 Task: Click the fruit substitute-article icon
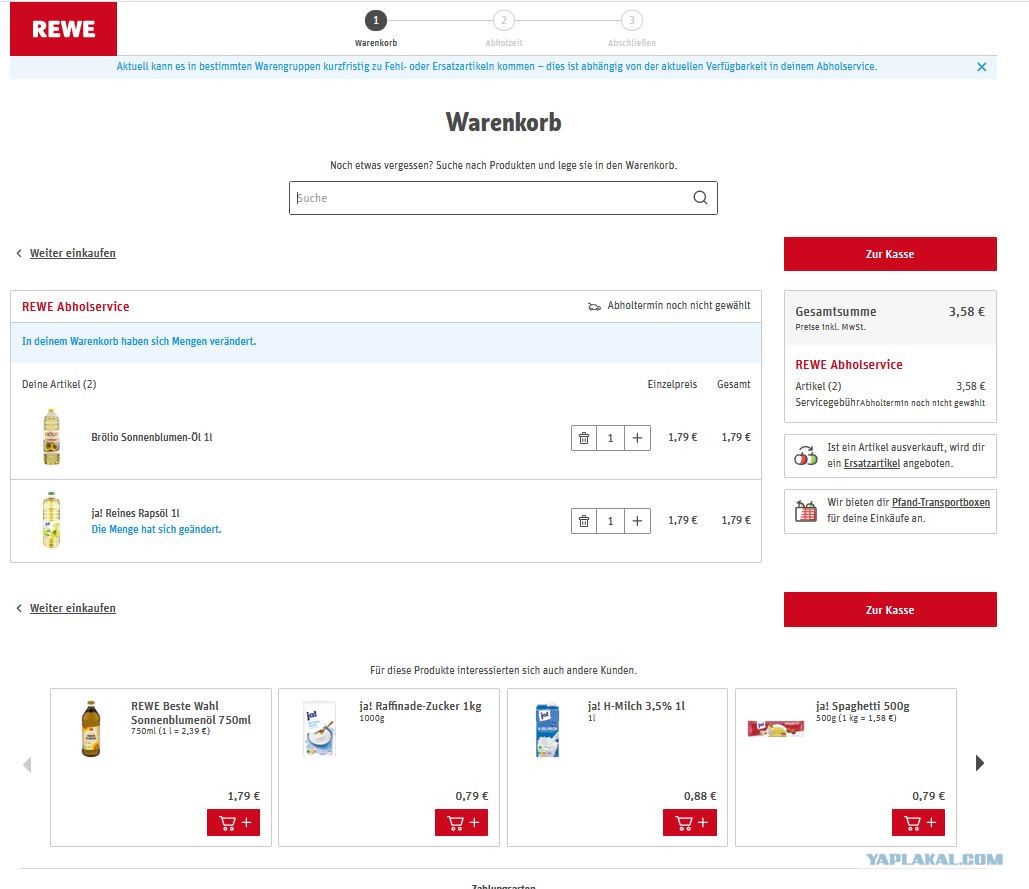coord(806,455)
